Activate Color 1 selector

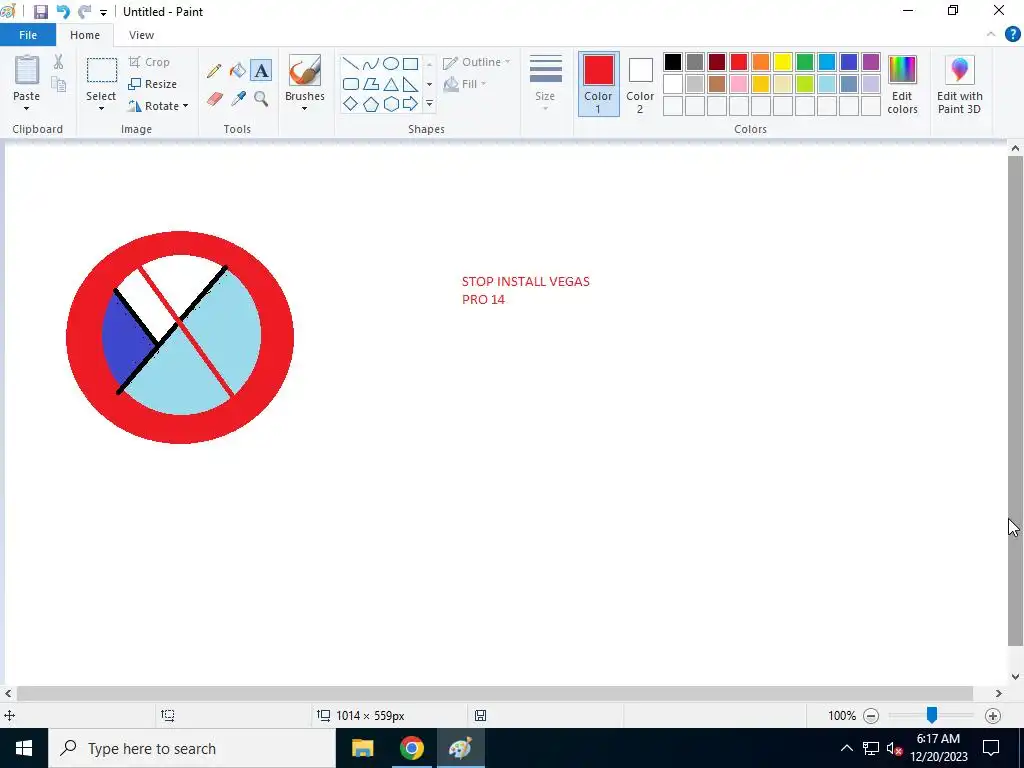point(598,84)
